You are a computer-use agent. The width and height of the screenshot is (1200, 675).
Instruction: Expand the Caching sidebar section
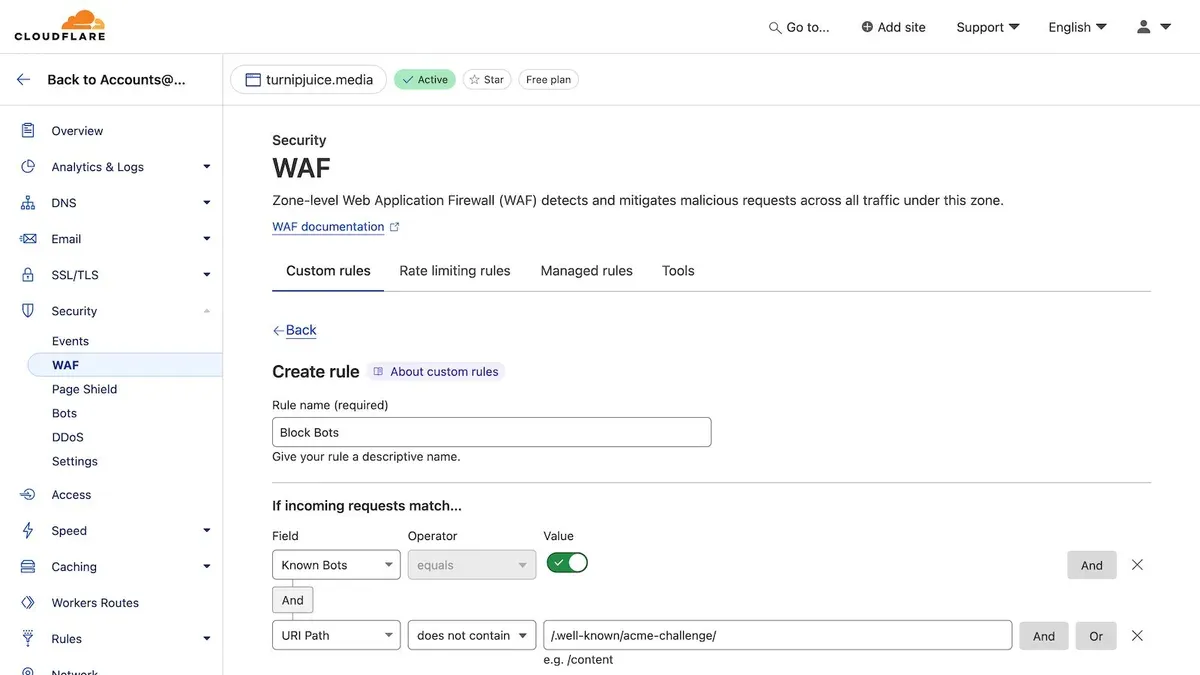(x=207, y=567)
